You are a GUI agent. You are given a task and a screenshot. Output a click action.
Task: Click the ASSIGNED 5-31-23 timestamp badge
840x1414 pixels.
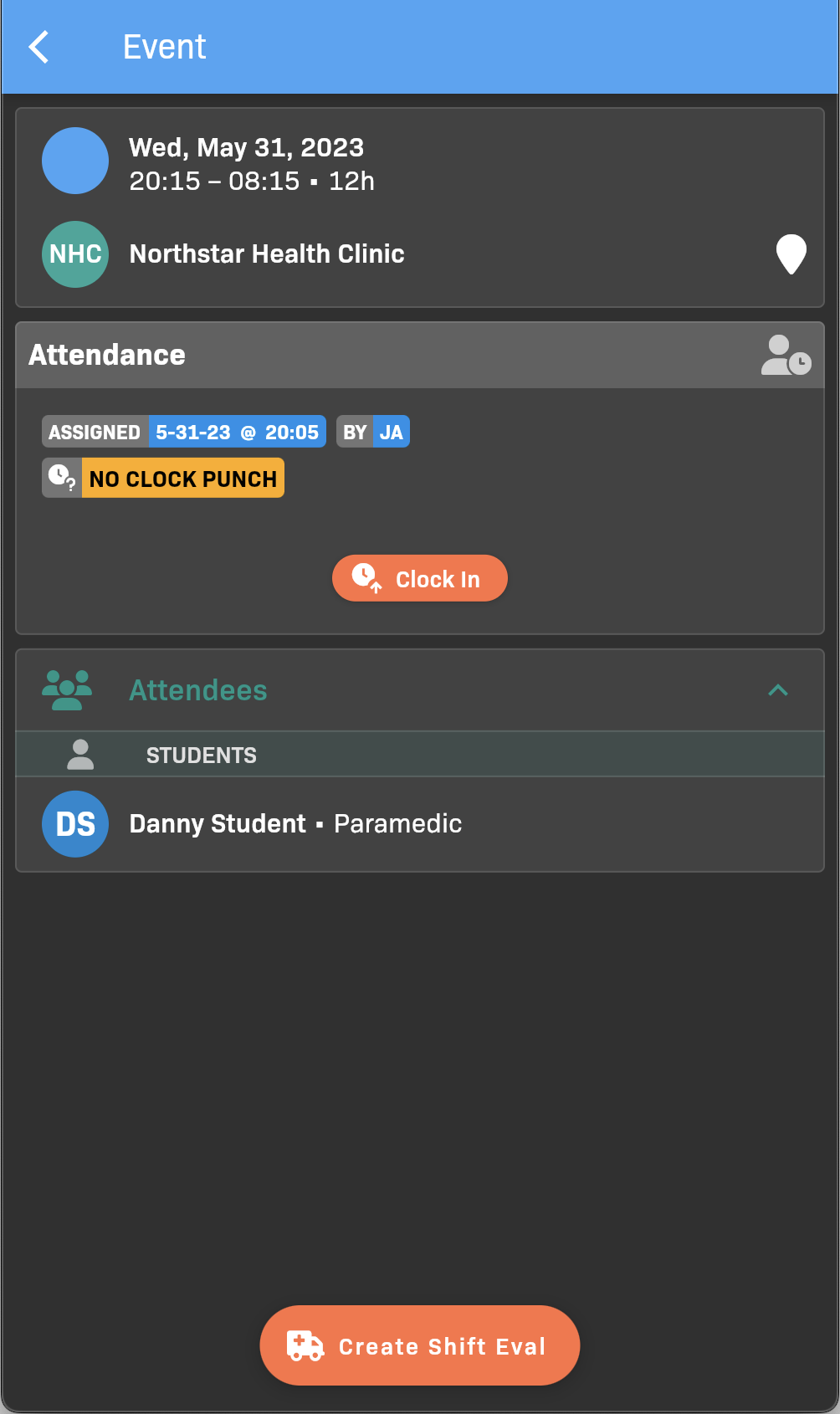184,433
